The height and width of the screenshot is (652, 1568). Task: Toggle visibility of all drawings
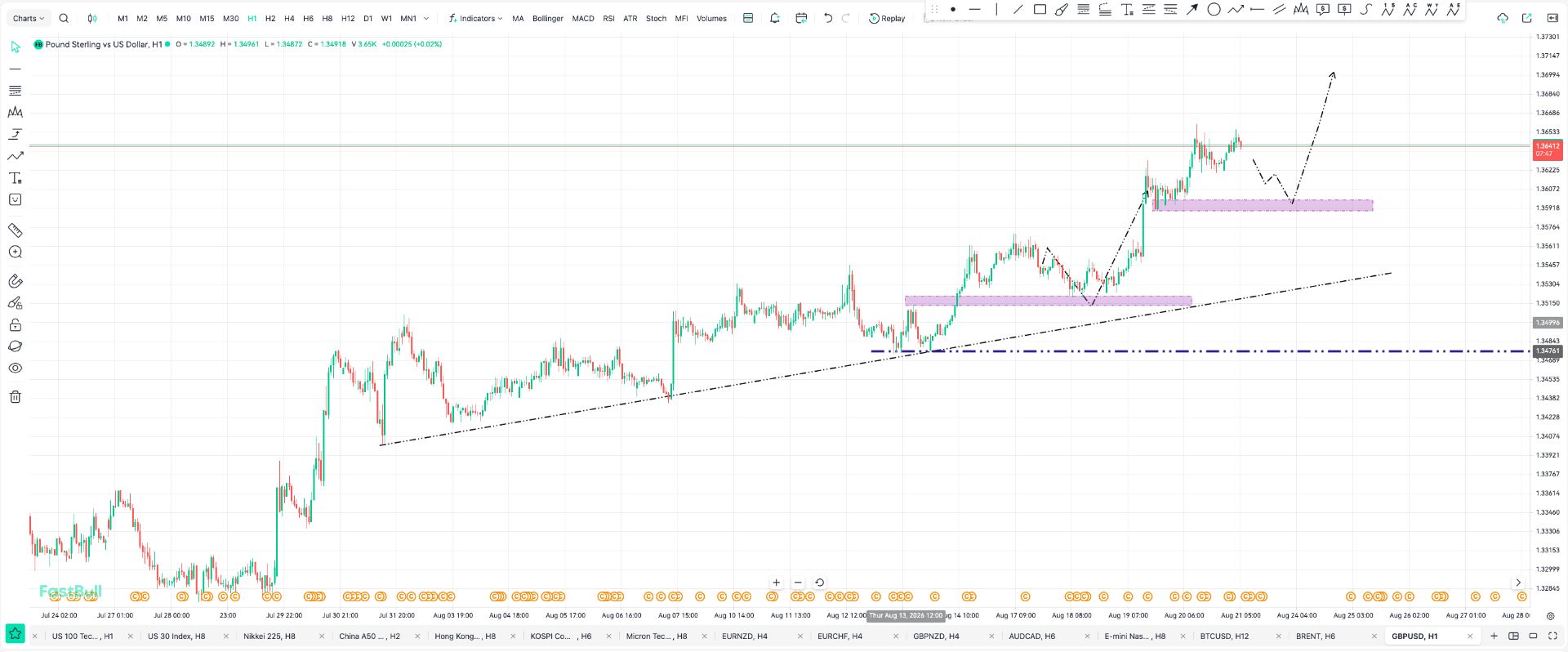(x=15, y=368)
